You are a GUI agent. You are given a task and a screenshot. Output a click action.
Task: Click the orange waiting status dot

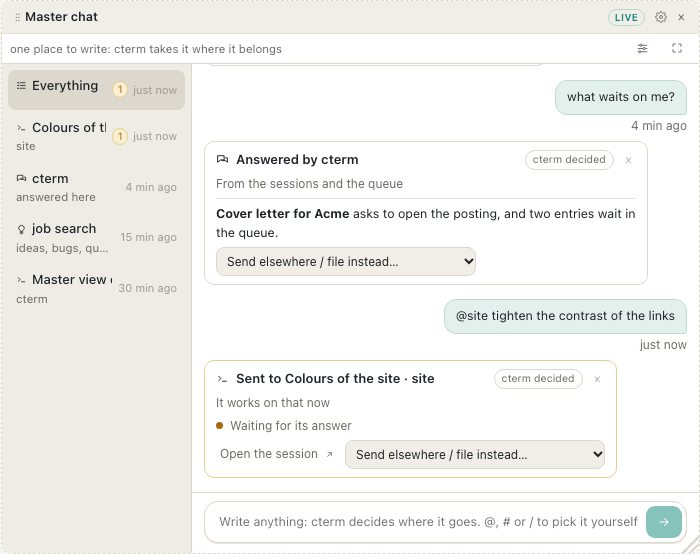coord(220,425)
